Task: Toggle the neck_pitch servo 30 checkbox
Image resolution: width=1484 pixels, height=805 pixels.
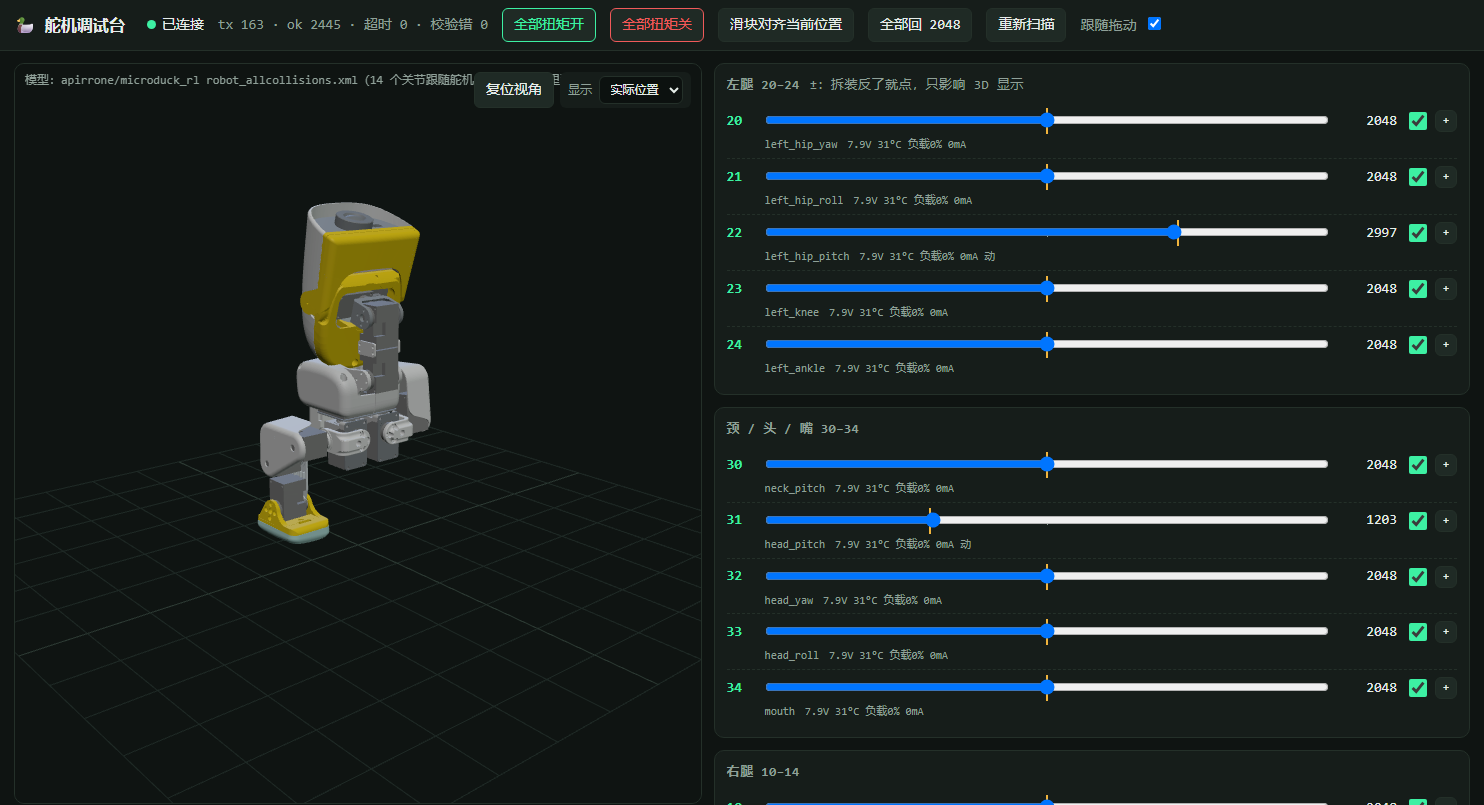Action: (x=1417, y=465)
